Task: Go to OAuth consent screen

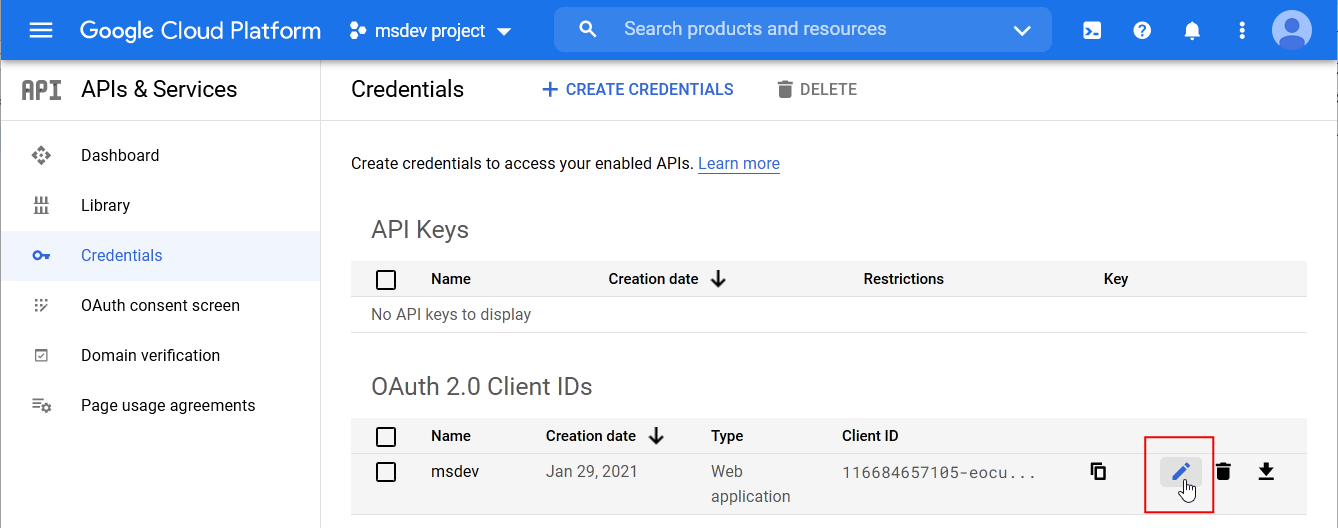Action: pyautogui.click(x=160, y=306)
